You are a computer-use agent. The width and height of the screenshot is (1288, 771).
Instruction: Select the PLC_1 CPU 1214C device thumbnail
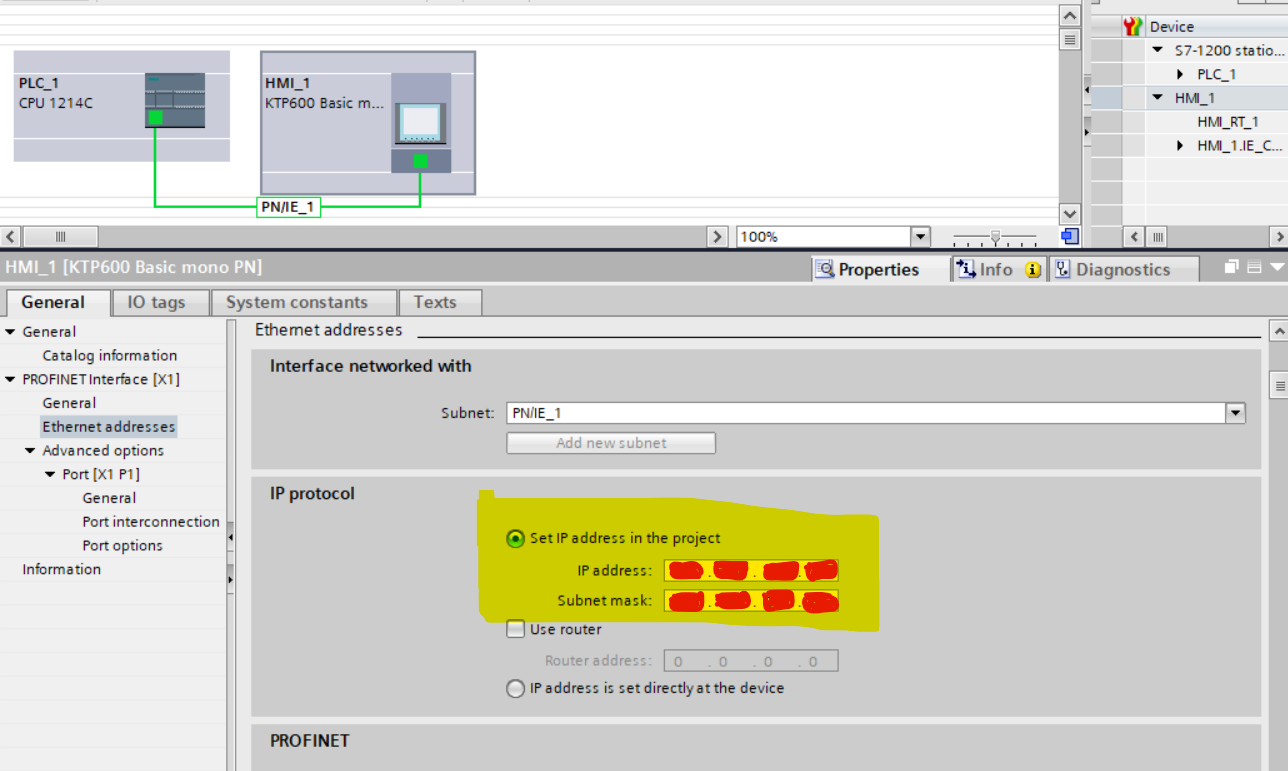click(x=175, y=100)
